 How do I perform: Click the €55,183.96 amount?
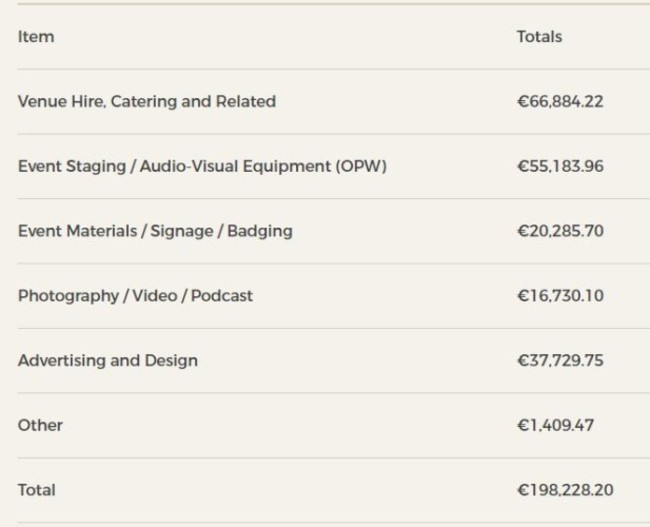pos(560,166)
